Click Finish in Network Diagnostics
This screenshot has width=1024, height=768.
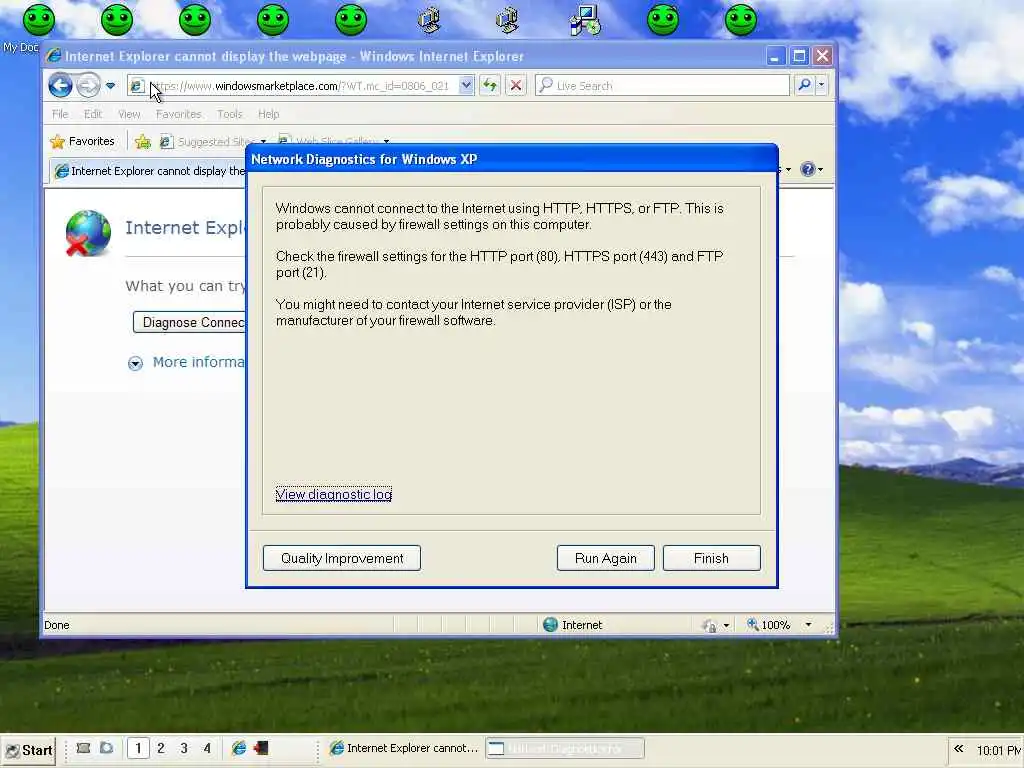coord(711,558)
